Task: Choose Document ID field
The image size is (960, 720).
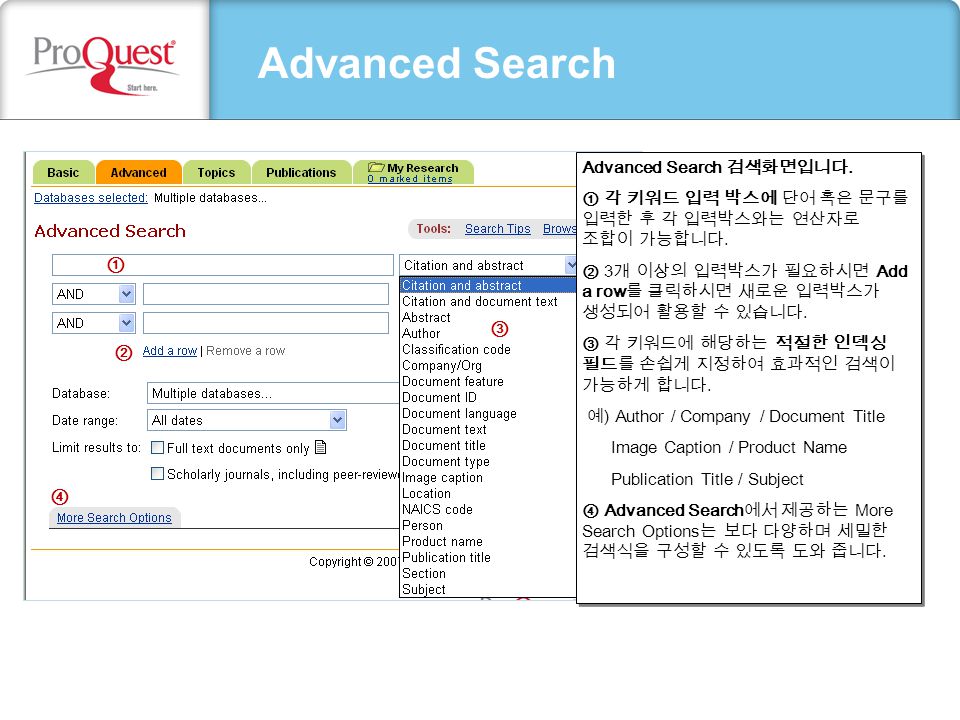Action: coord(488,397)
